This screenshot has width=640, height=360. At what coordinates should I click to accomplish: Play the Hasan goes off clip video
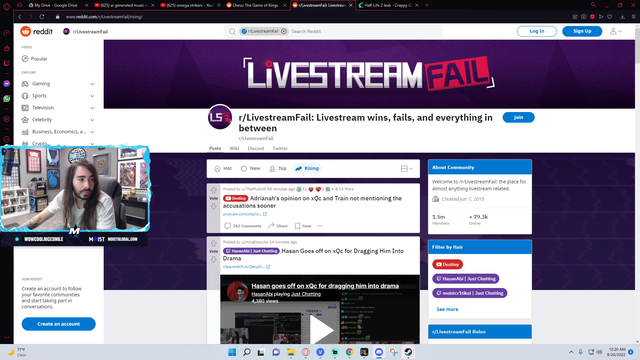[x=321, y=330]
